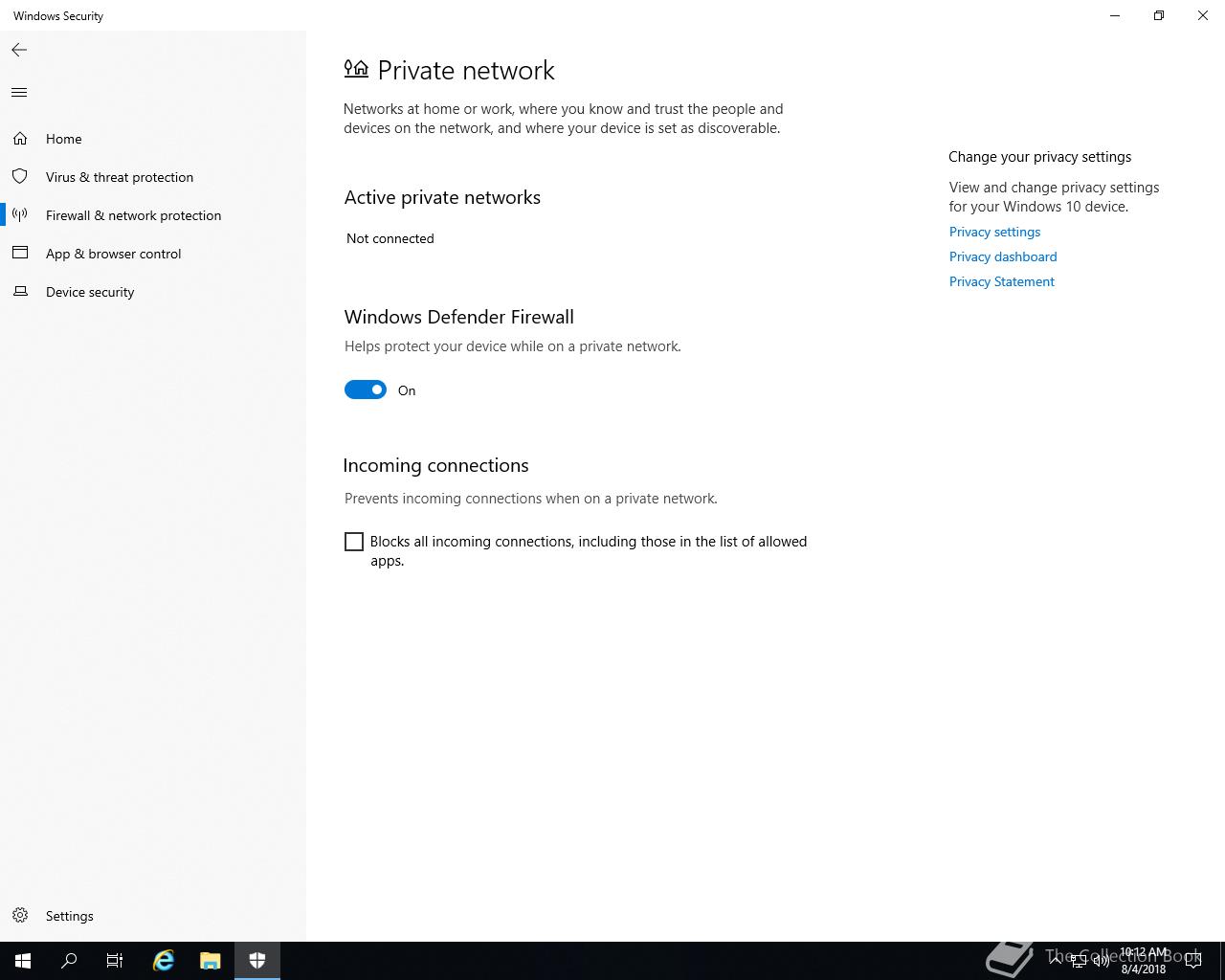Click the Device security laptop icon
Viewport: 1225px width, 980px height.
20,292
